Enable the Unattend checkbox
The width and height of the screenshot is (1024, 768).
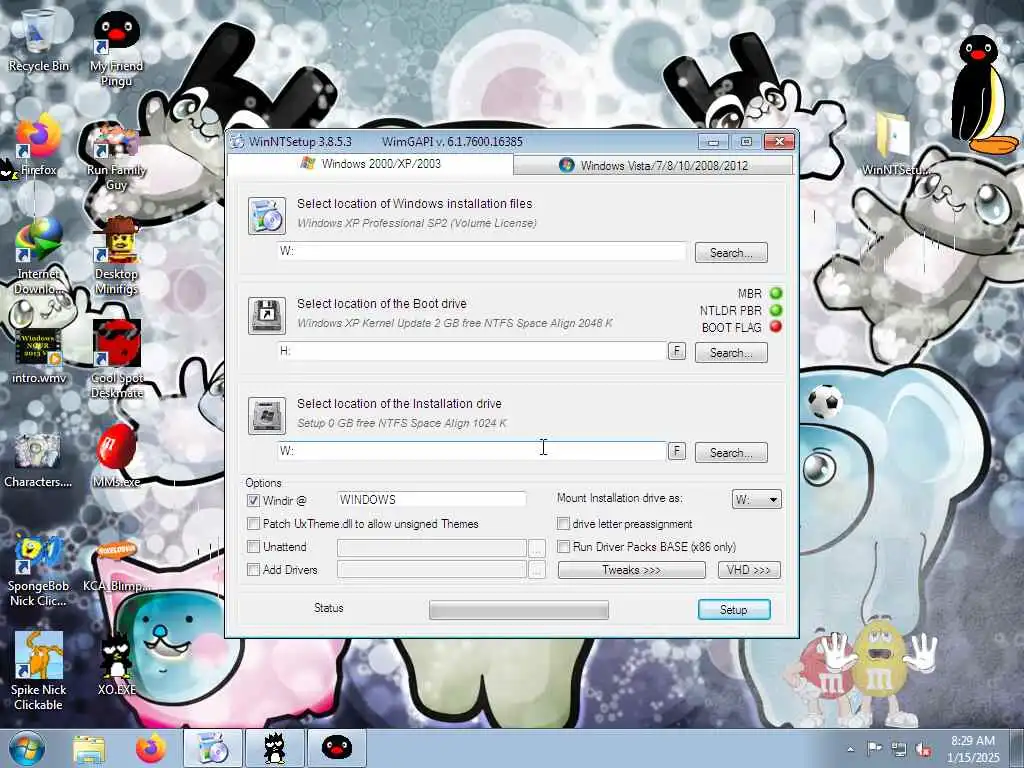(253, 546)
